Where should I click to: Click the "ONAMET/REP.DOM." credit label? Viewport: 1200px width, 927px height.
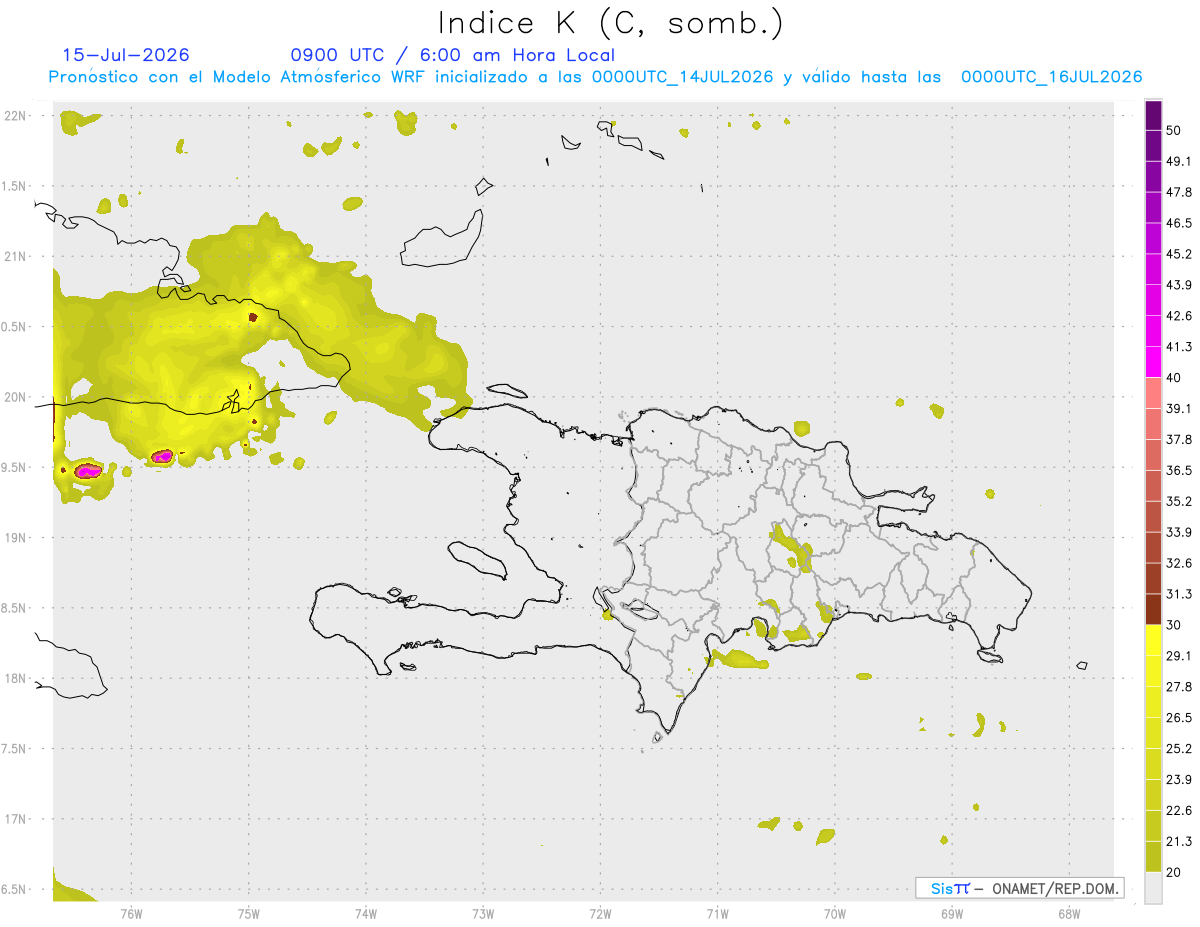(1055, 888)
